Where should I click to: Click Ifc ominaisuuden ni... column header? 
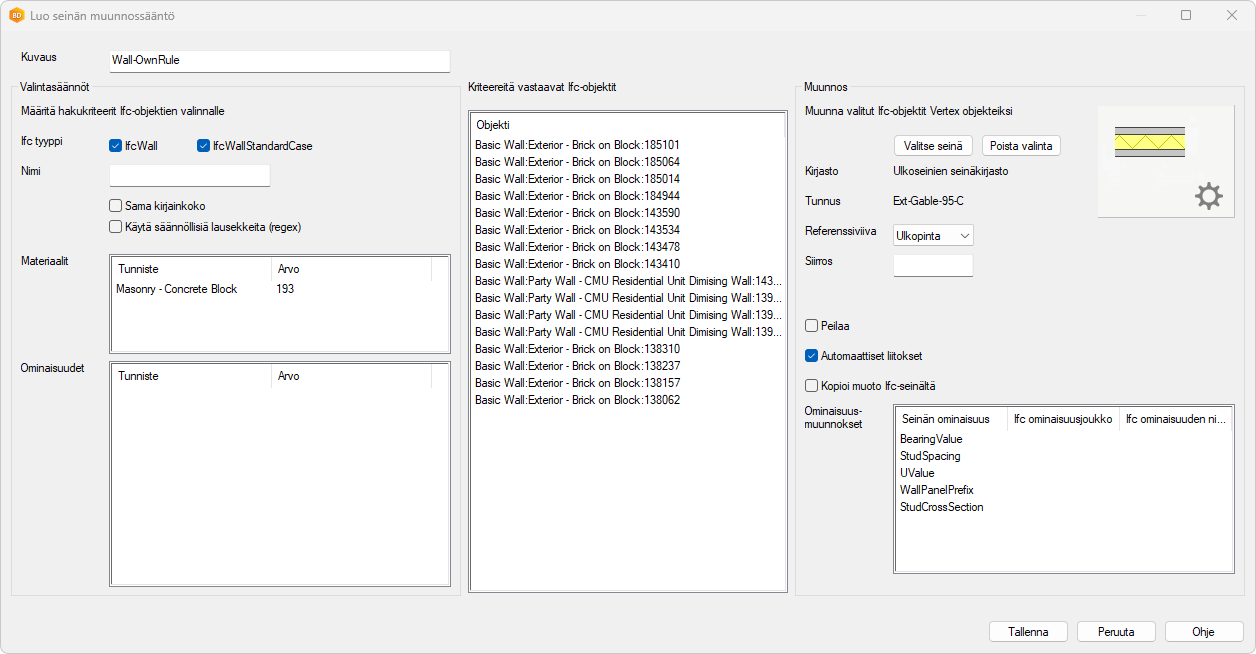tap(1175, 419)
